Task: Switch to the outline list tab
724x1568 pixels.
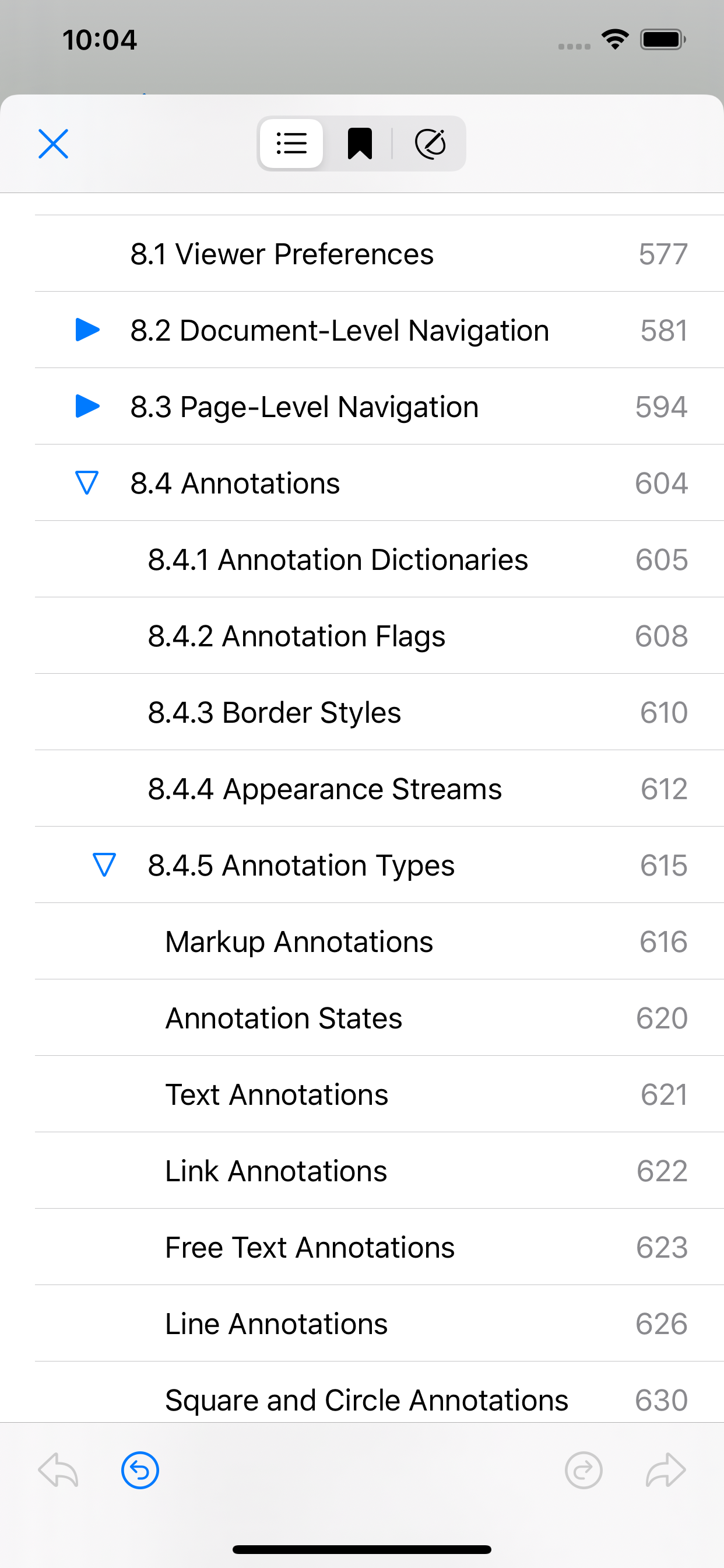Action: click(291, 143)
